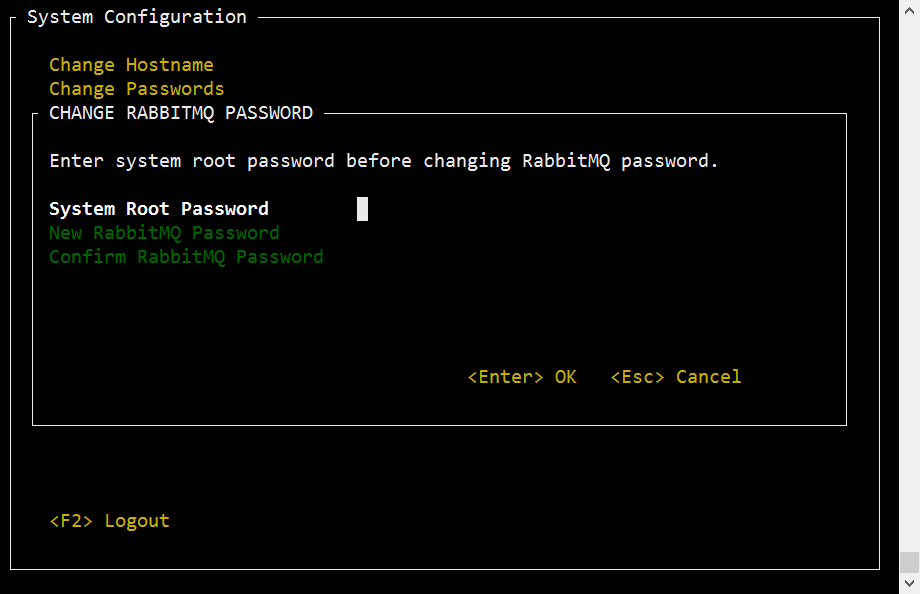Viewport: 920px width, 594px height.
Task: Click the <Esc> key hint
Action: pos(637,377)
